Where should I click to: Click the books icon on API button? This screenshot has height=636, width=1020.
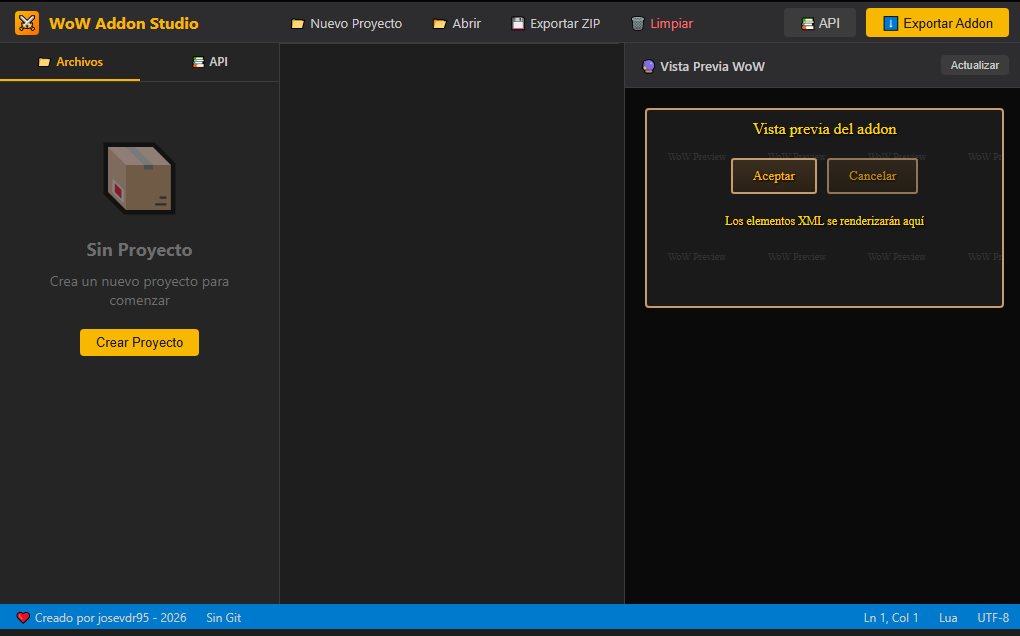click(807, 24)
